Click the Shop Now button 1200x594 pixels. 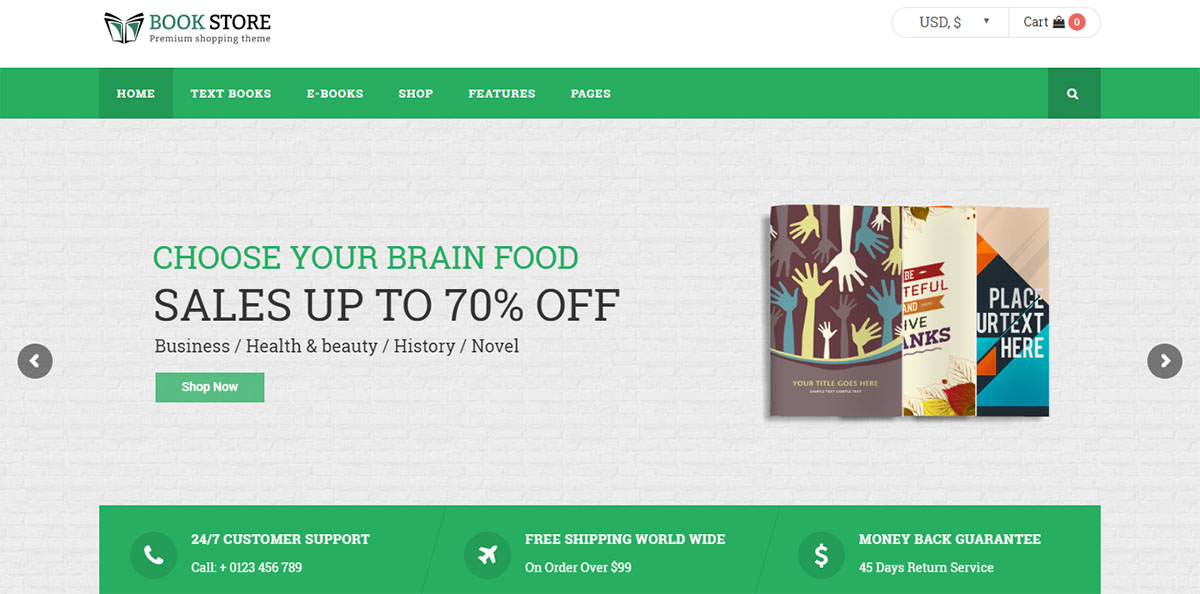pyautogui.click(x=210, y=387)
